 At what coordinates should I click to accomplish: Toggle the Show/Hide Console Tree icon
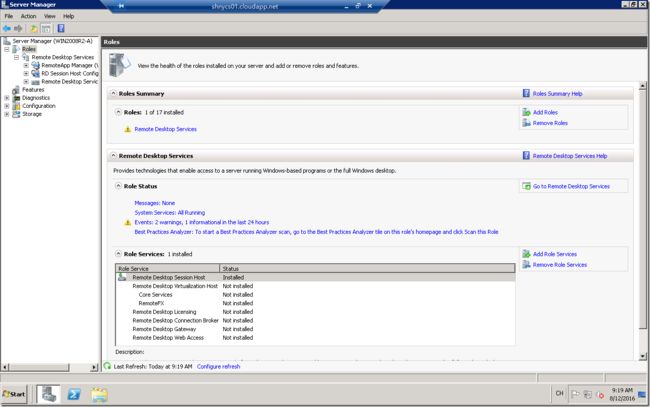[46, 28]
